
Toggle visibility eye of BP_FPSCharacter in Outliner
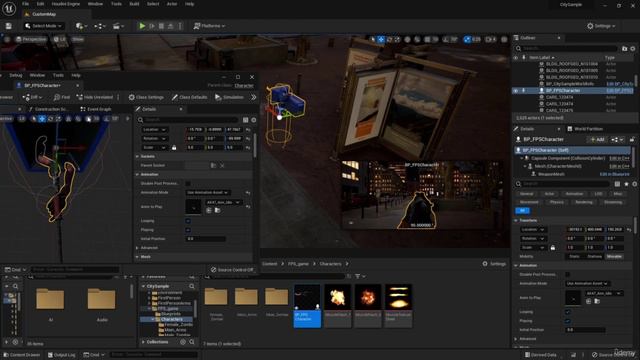[516, 91]
